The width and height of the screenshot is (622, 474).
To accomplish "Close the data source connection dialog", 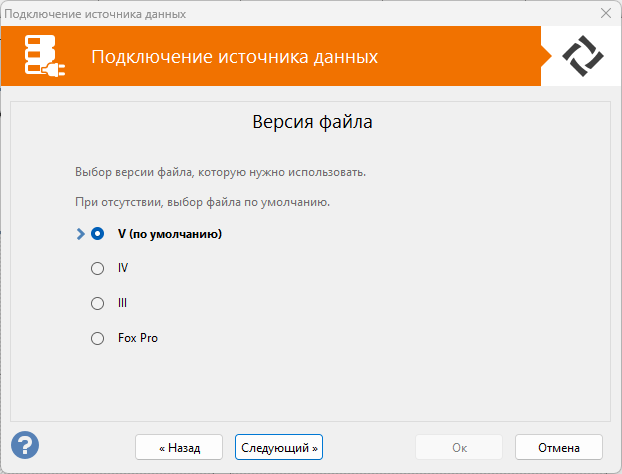I will tap(605, 14).
